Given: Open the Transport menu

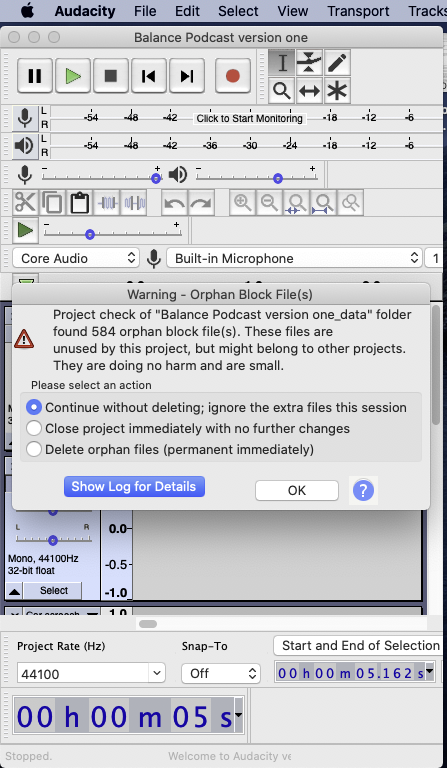Looking at the screenshot, I should click(x=358, y=11).
